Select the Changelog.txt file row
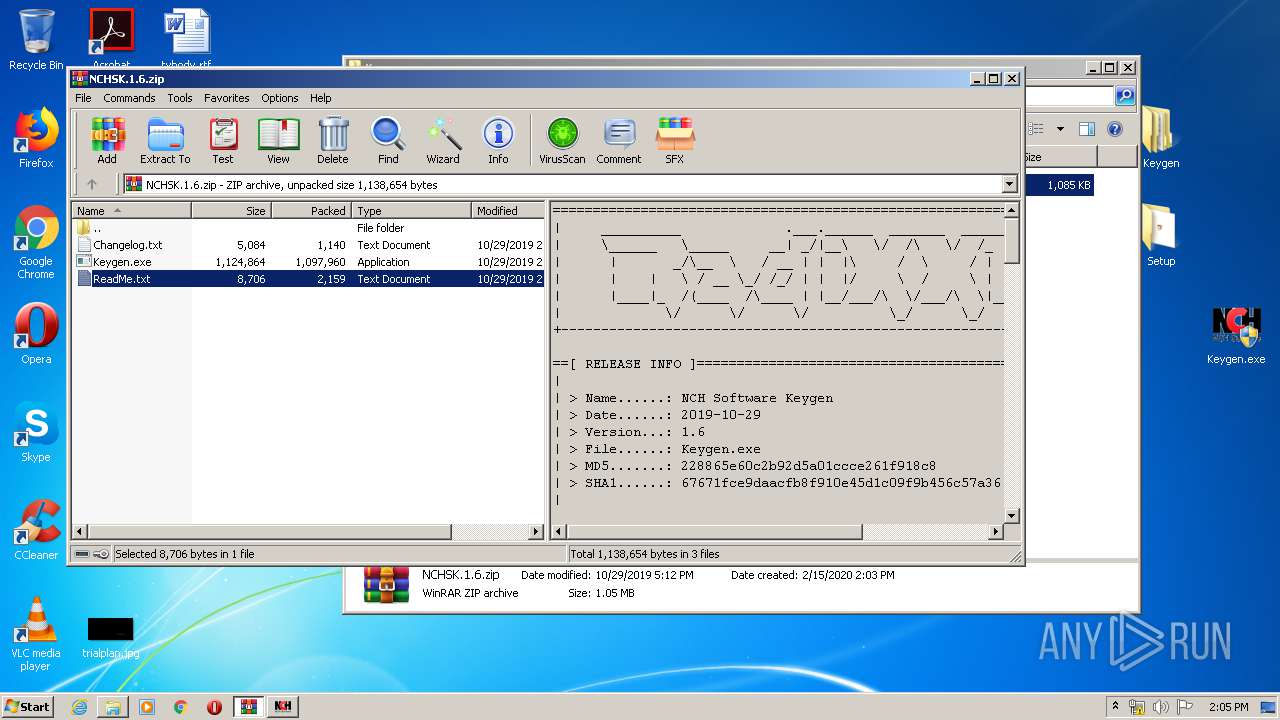The width and height of the screenshot is (1280, 720). point(309,245)
